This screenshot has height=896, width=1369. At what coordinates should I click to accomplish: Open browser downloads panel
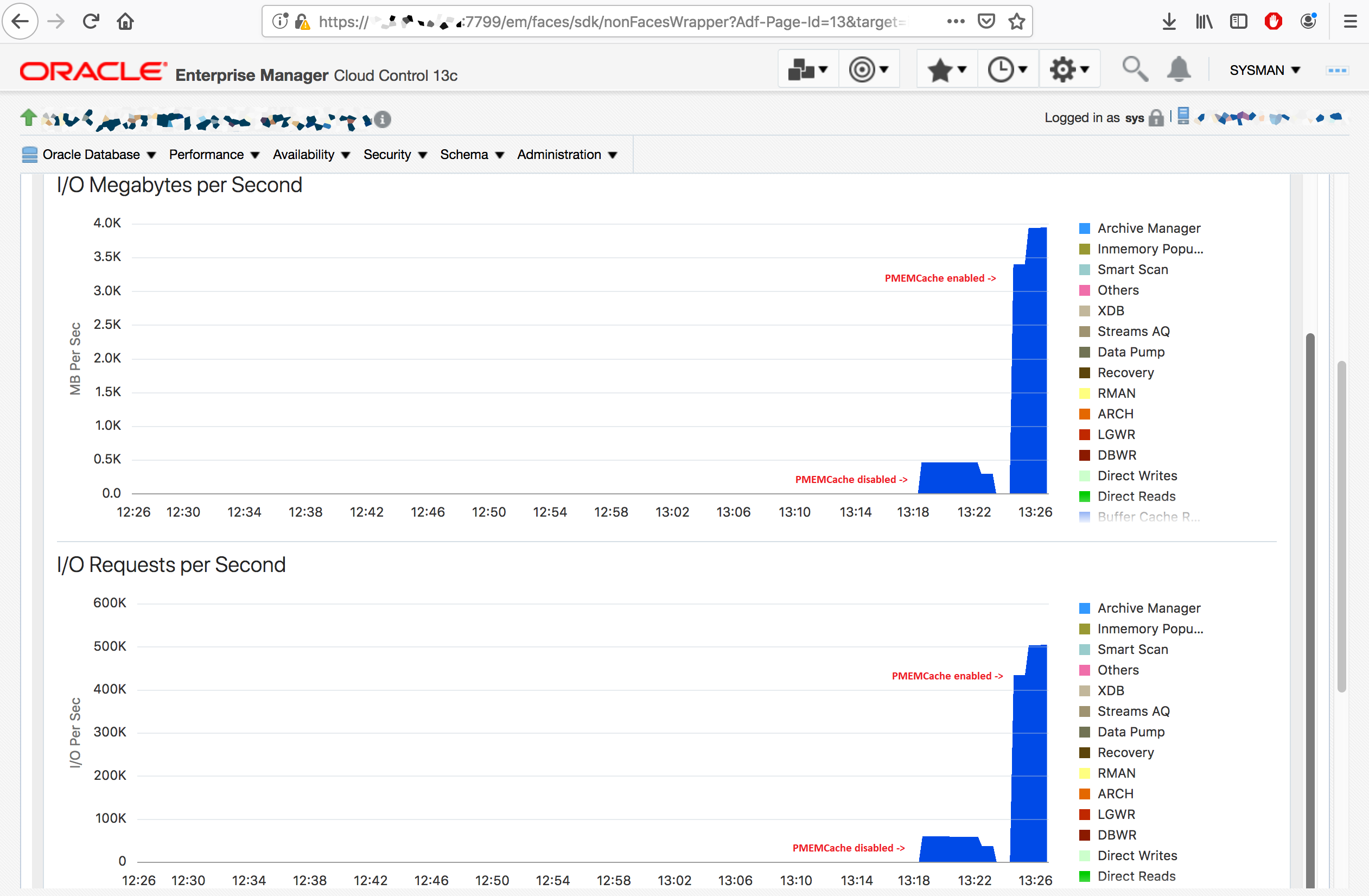click(x=1169, y=22)
